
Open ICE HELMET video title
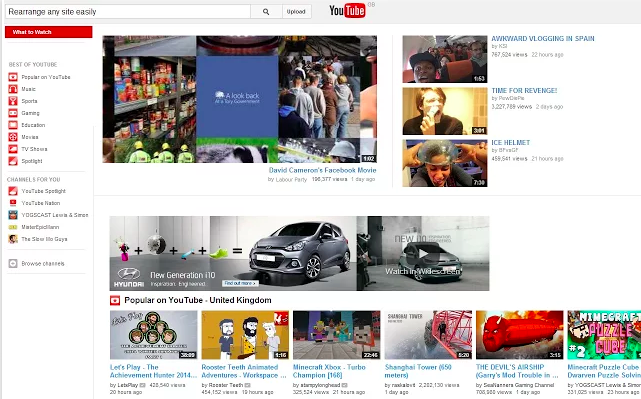[x=511, y=143]
